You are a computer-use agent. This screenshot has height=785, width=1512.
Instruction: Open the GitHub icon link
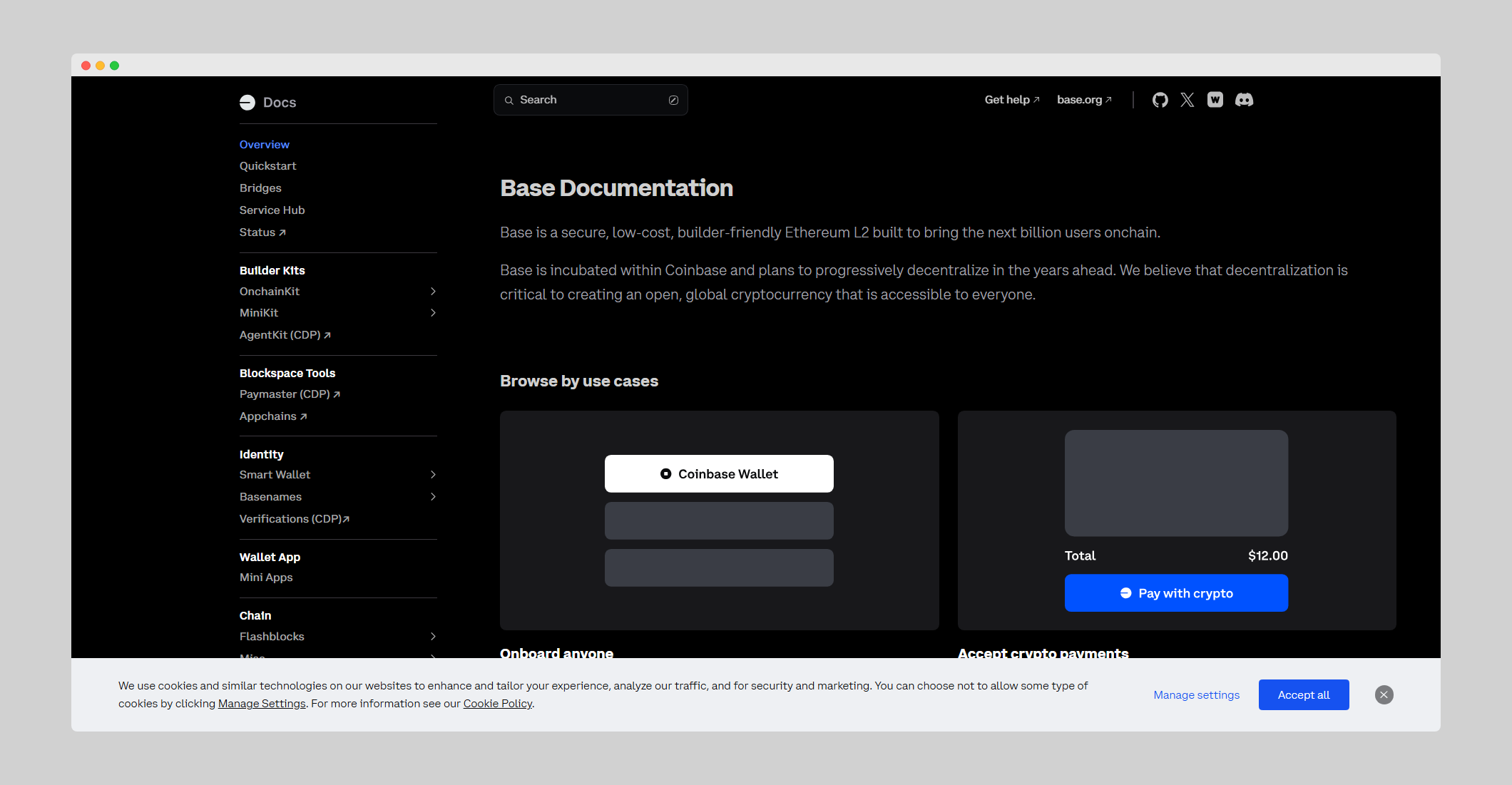tap(1160, 100)
